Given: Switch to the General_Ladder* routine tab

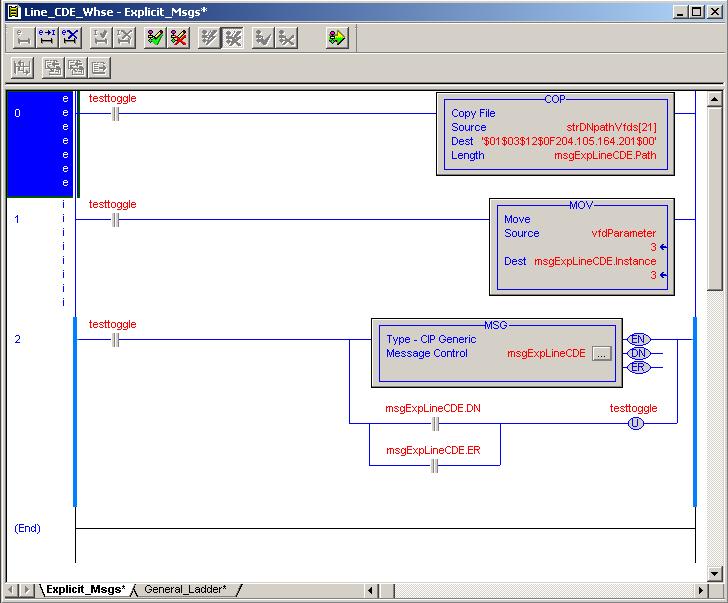Looking at the screenshot, I should point(185,590).
